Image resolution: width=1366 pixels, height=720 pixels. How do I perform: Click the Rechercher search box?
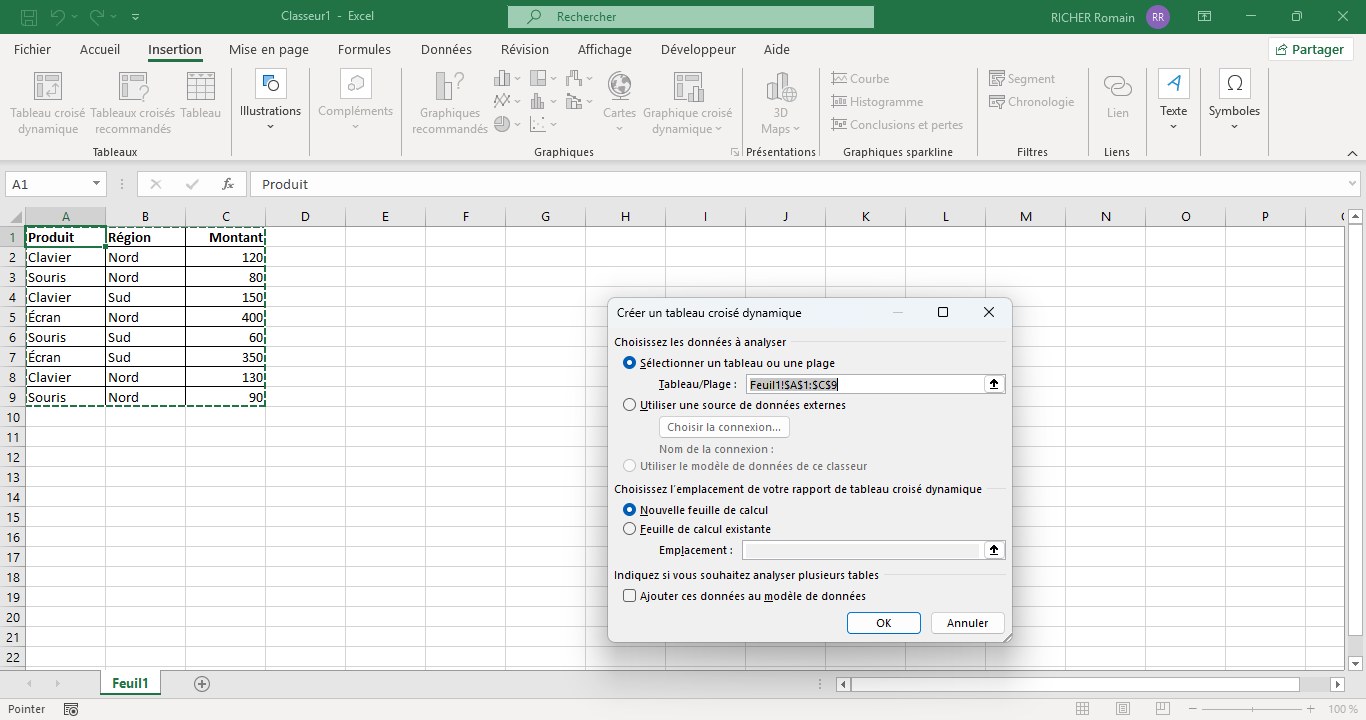point(690,17)
